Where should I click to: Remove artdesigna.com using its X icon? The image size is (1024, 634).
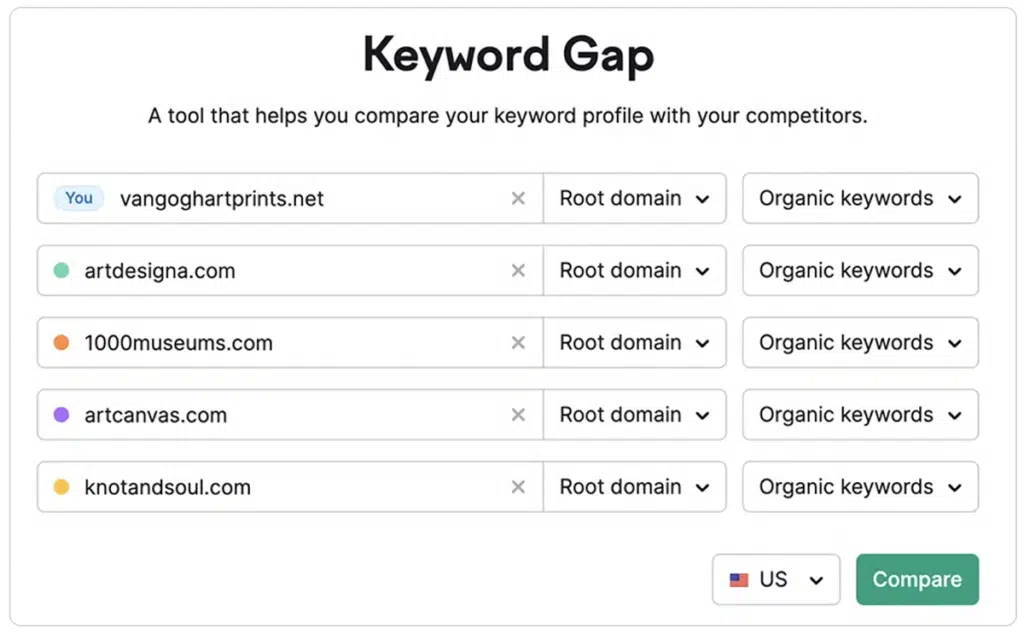coord(518,270)
